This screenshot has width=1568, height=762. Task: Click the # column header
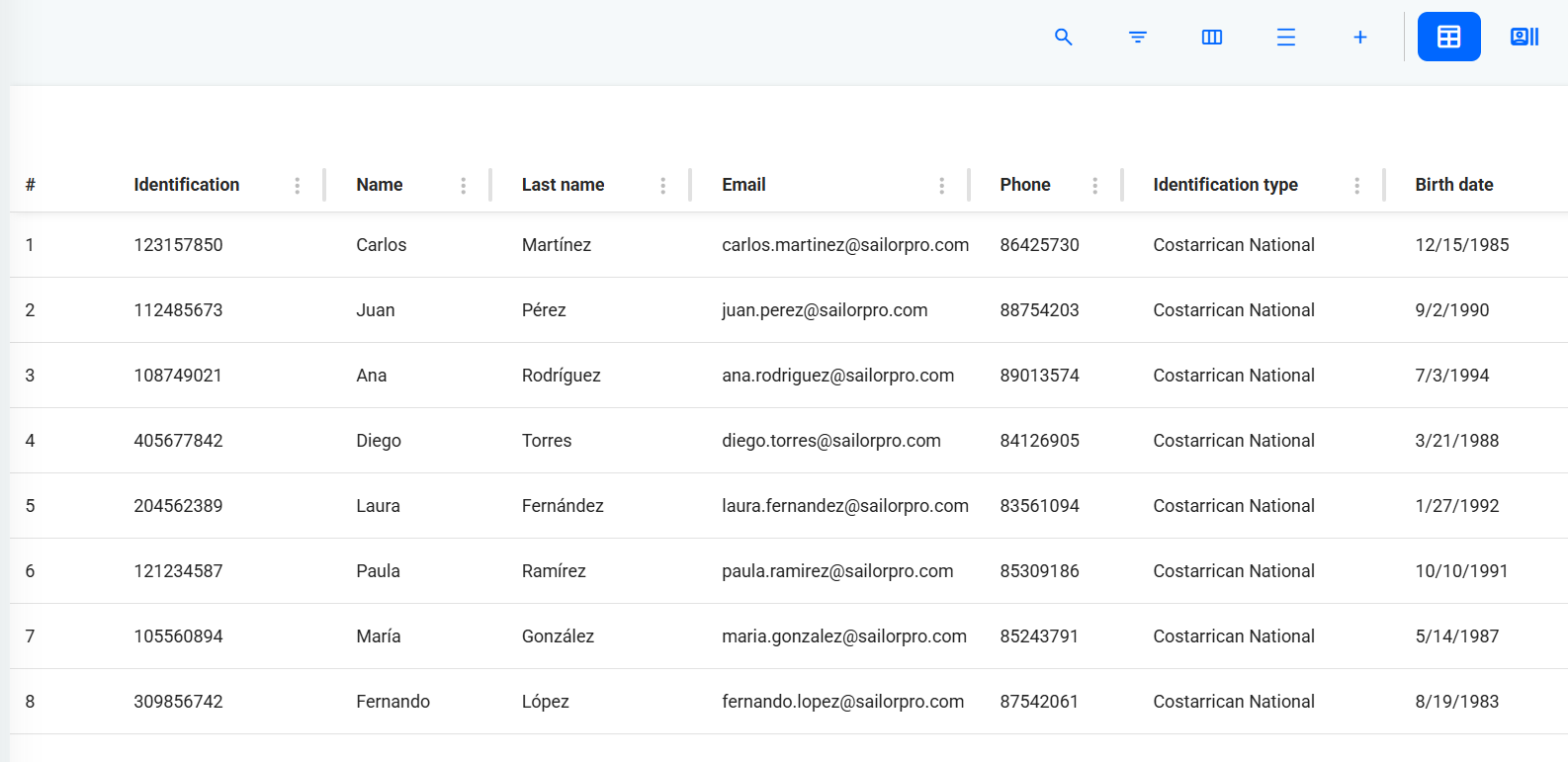[x=31, y=185]
